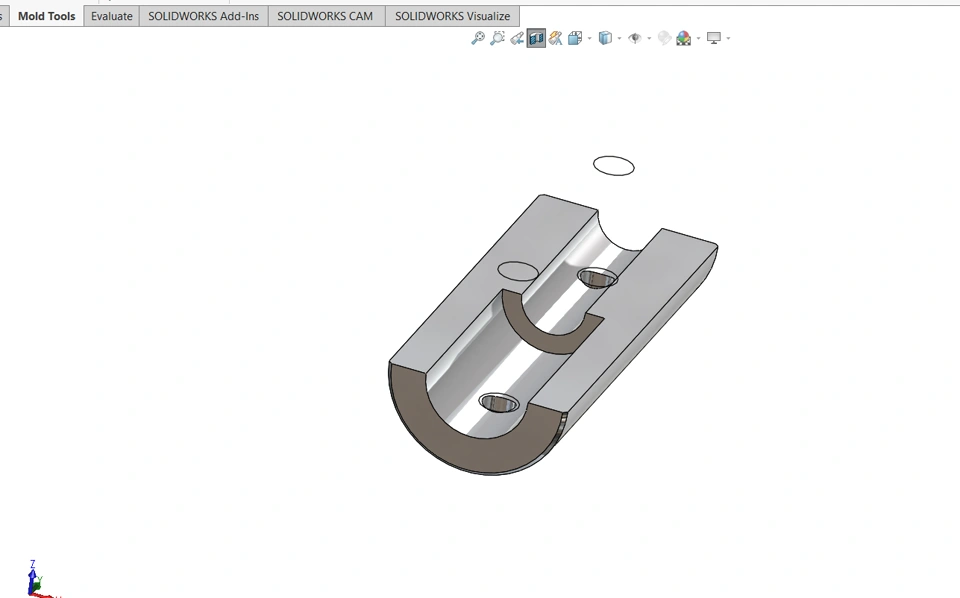Expand Display Style dropdown arrow

[x=620, y=39]
